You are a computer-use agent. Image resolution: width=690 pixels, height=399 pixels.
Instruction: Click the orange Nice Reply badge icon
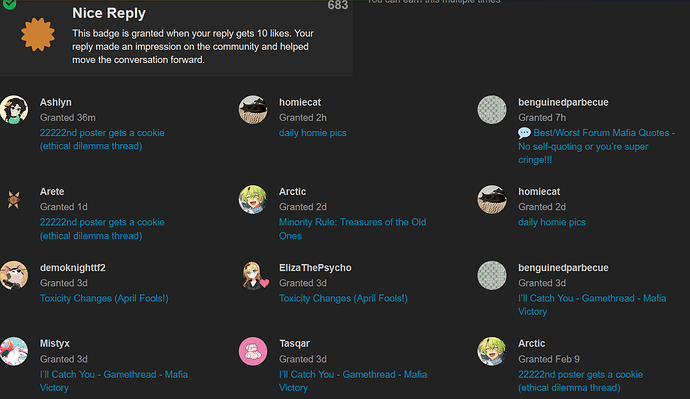38,35
